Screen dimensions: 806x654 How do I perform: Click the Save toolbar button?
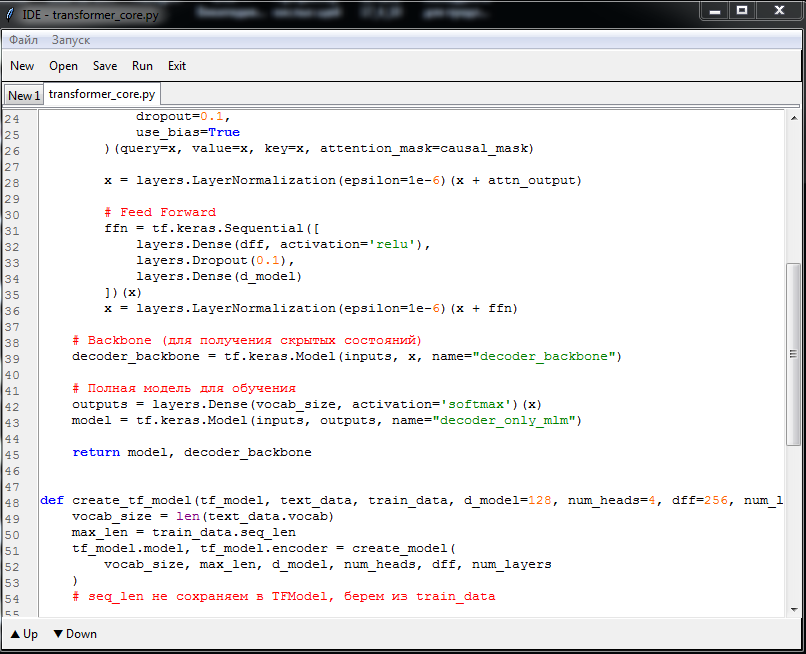(x=105, y=66)
